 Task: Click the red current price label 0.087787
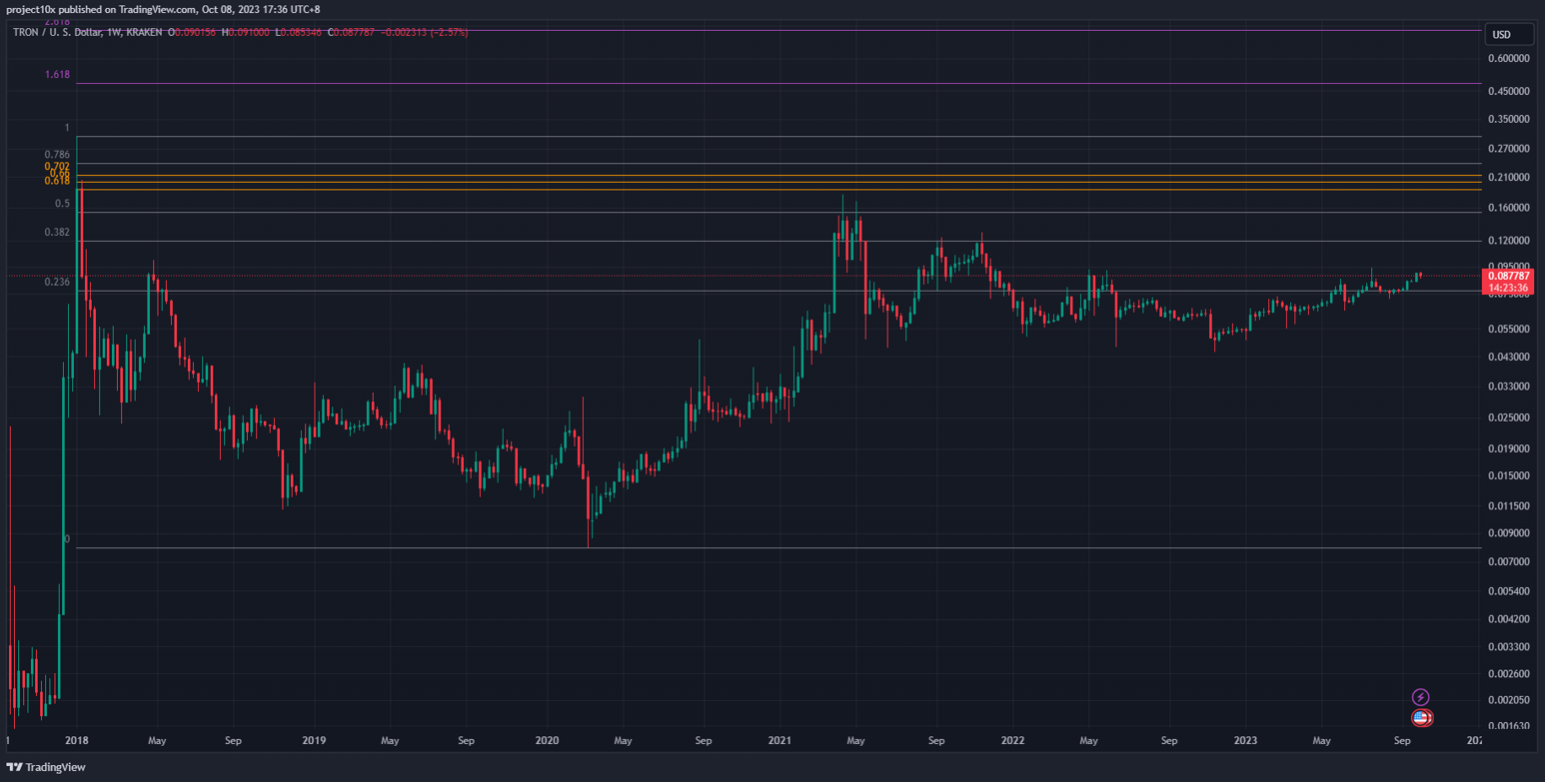pyautogui.click(x=1509, y=276)
